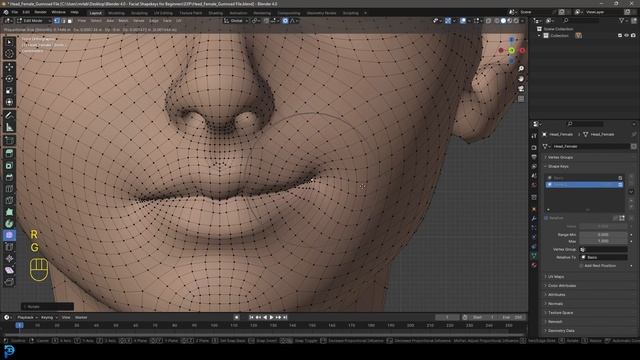Click the Range Min value field
The image size is (640, 360).
pos(603,235)
